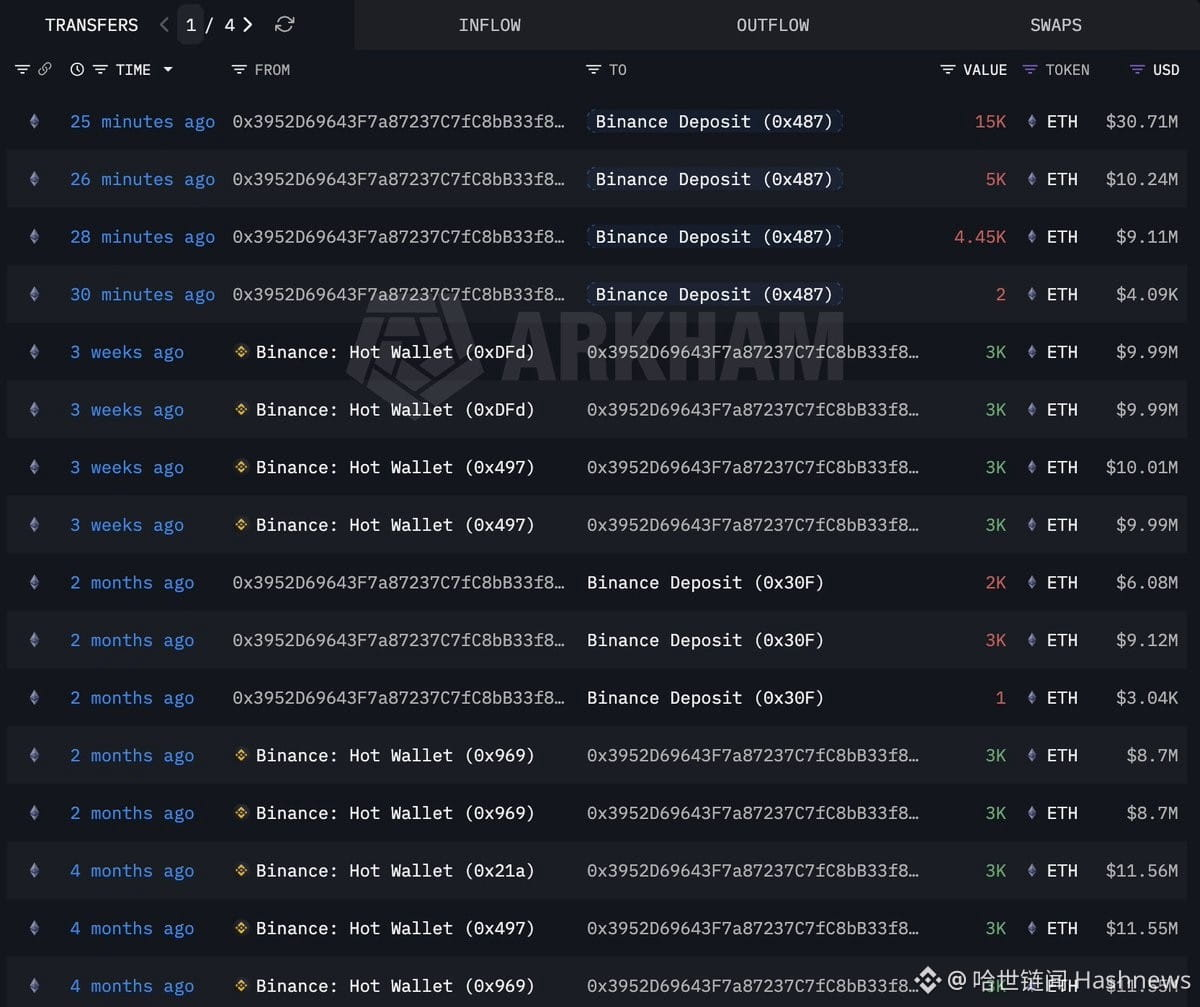Select the TRANSFERS tab
Screen dimensions: 1200x1007
coord(91,25)
